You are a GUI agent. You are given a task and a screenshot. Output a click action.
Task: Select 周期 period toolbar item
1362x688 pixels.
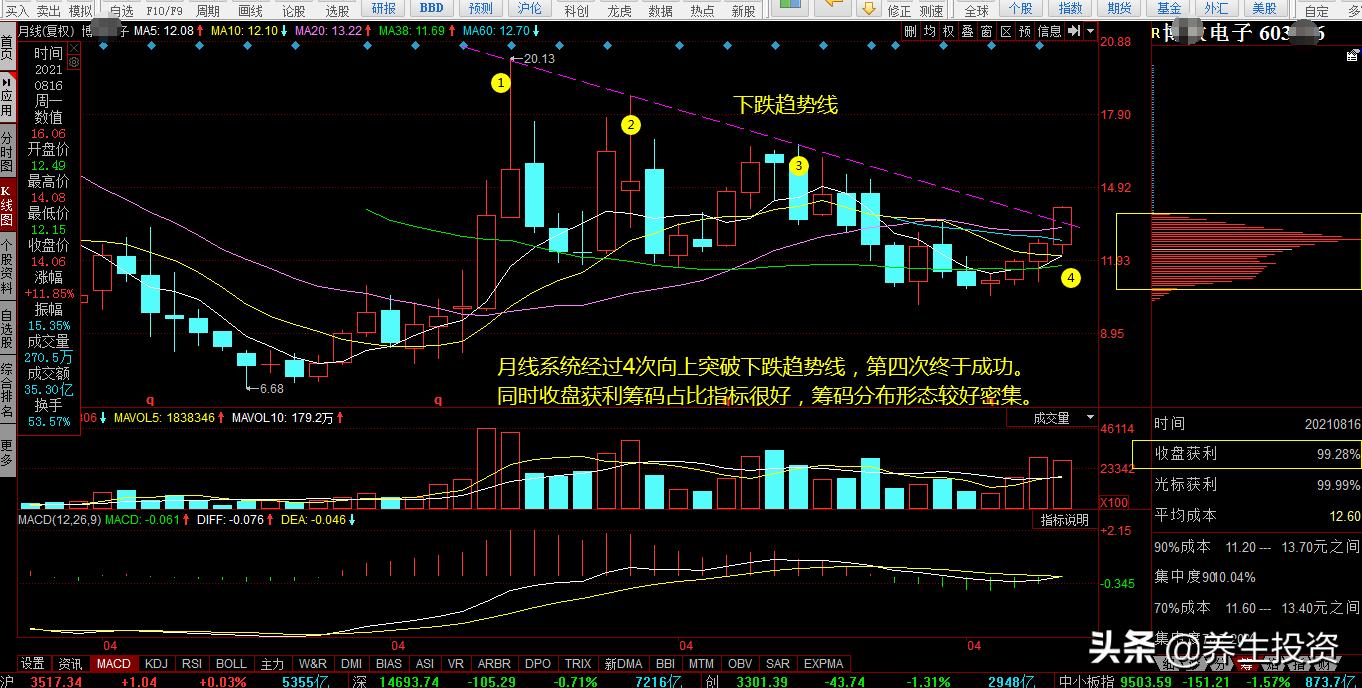[x=208, y=10]
